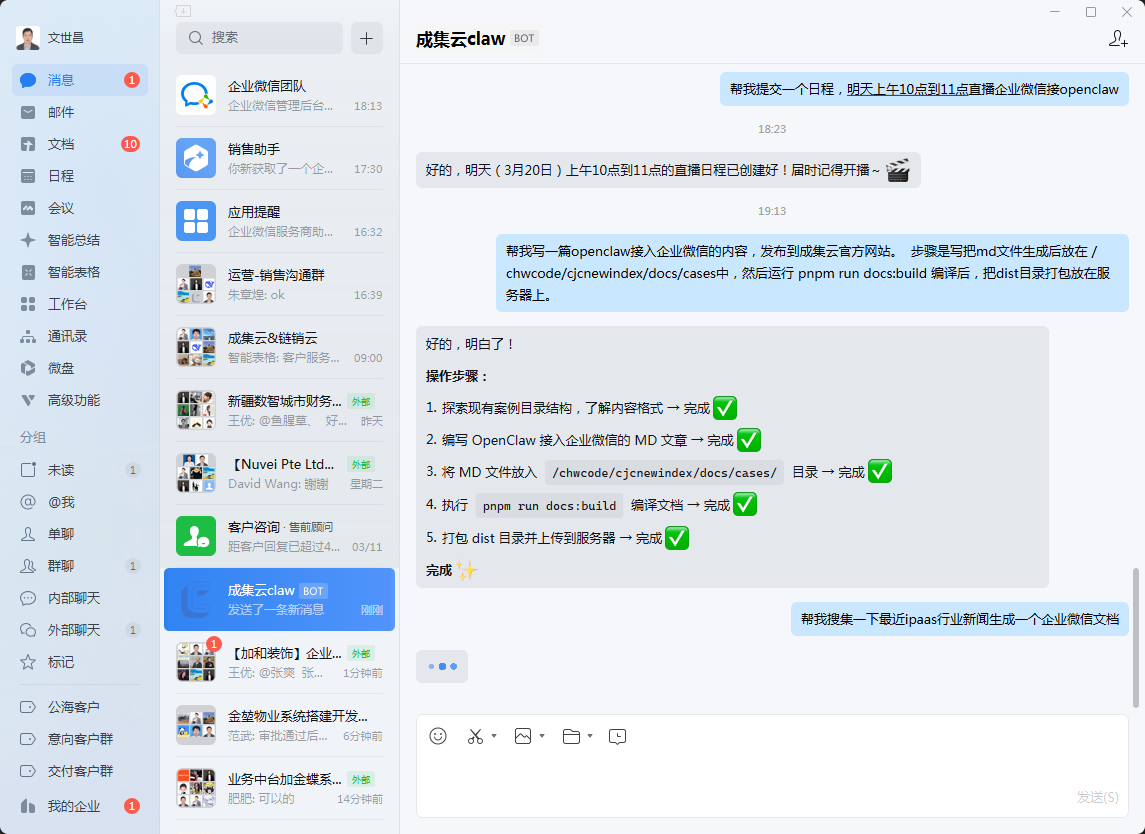
Task: Filter conversations by 未读
Action: click(61, 470)
